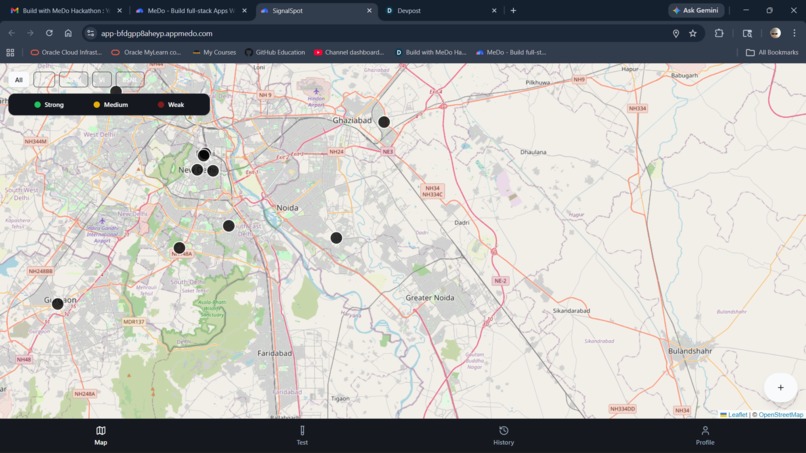Image resolution: width=806 pixels, height=453 pixels.
Task: Open the All Bookmarks folder
Action: pos(772,52)
